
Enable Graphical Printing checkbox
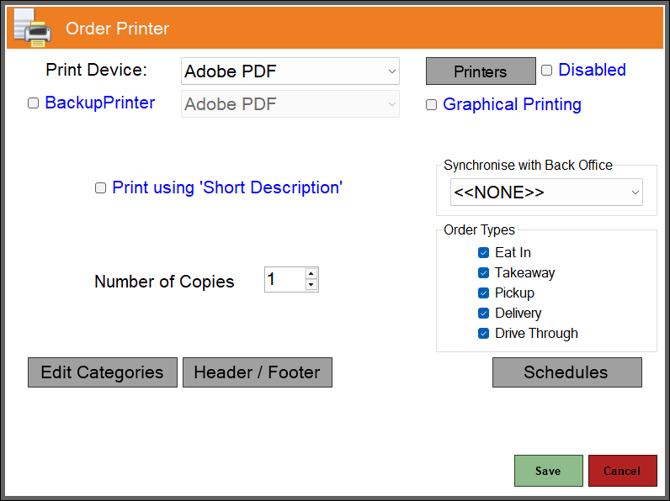click(432, 104)
